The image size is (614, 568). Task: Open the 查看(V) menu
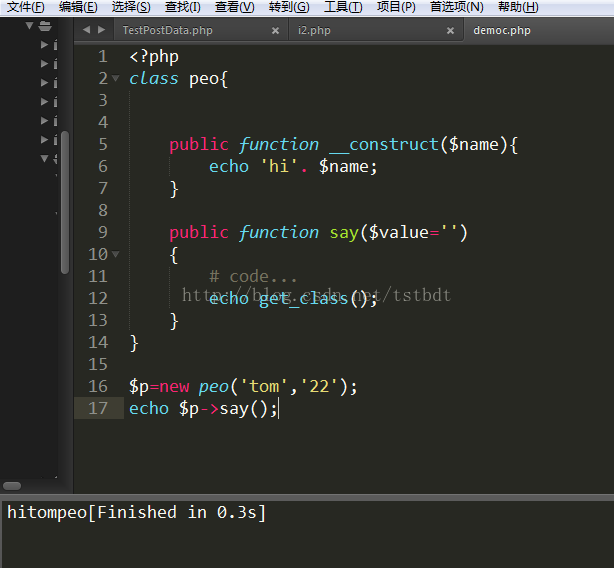click(235, 7)
